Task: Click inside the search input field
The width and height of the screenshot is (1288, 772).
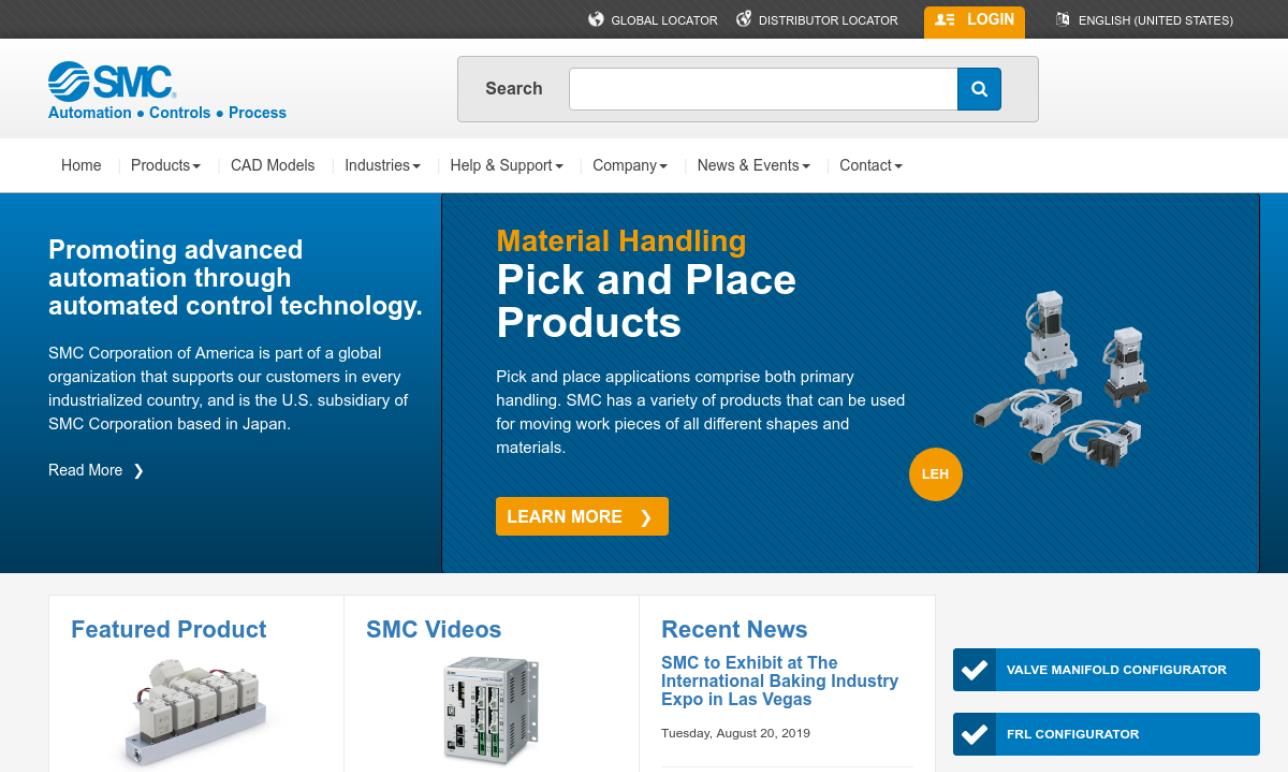Action: (762, 89)
